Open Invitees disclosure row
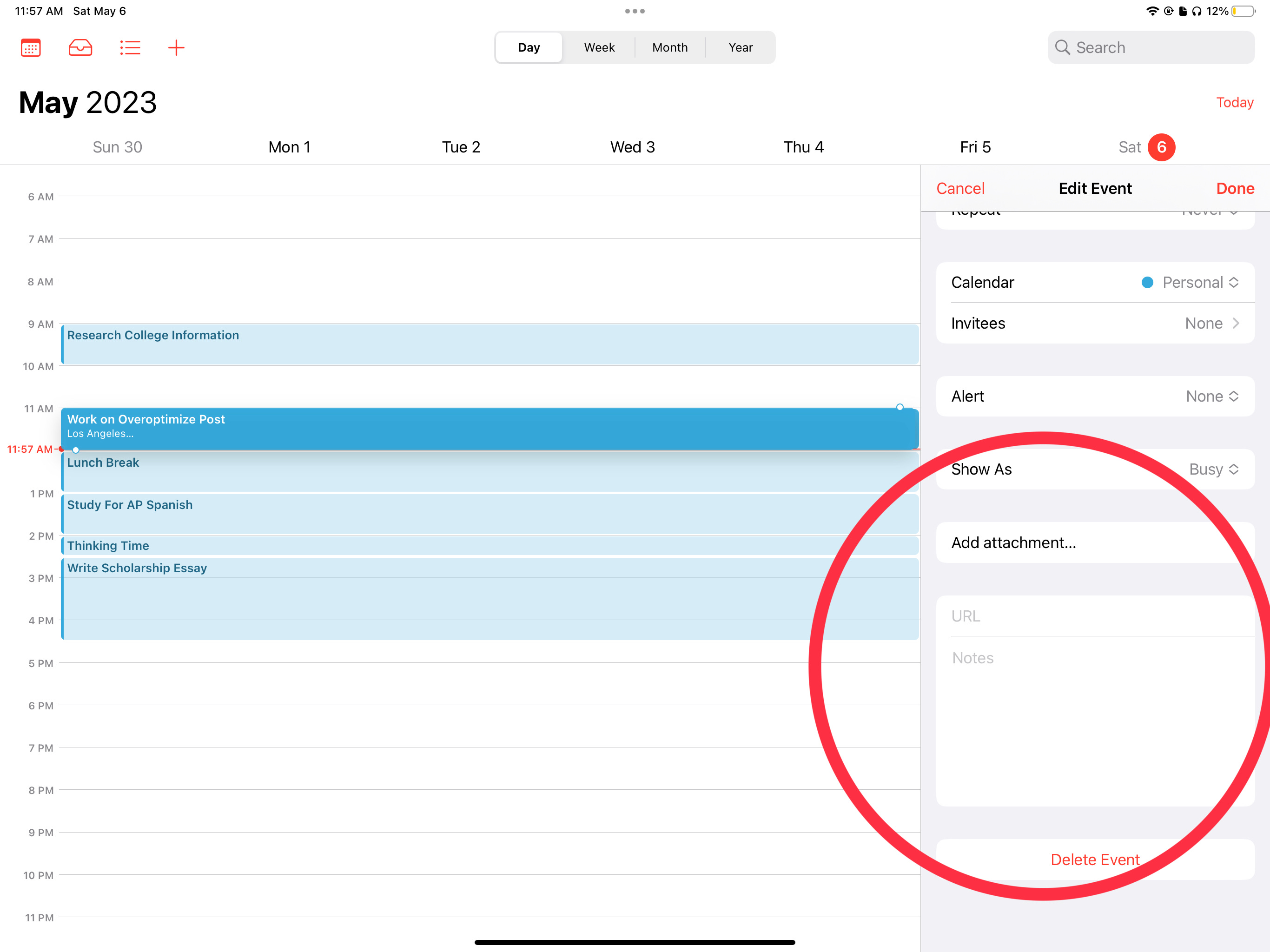The image size is (1270, 952). (1095, 323)
